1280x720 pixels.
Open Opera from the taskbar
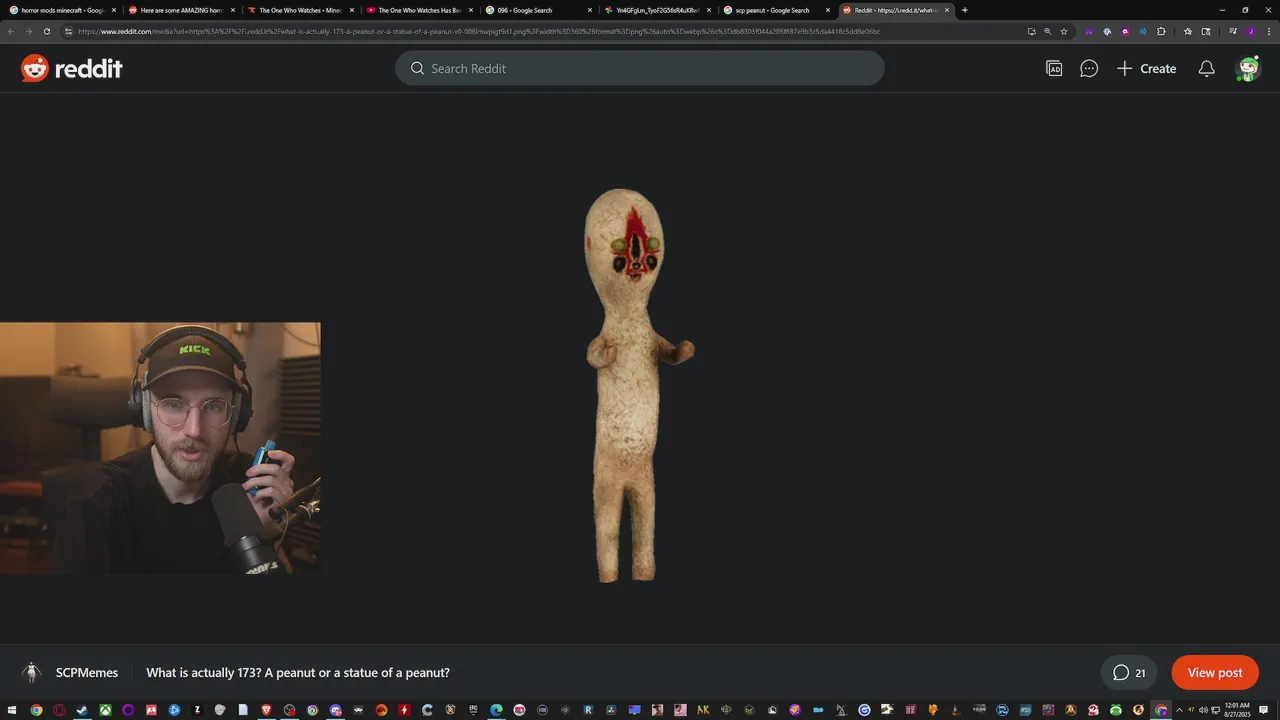pyautogui.click(x=59, y=710)
